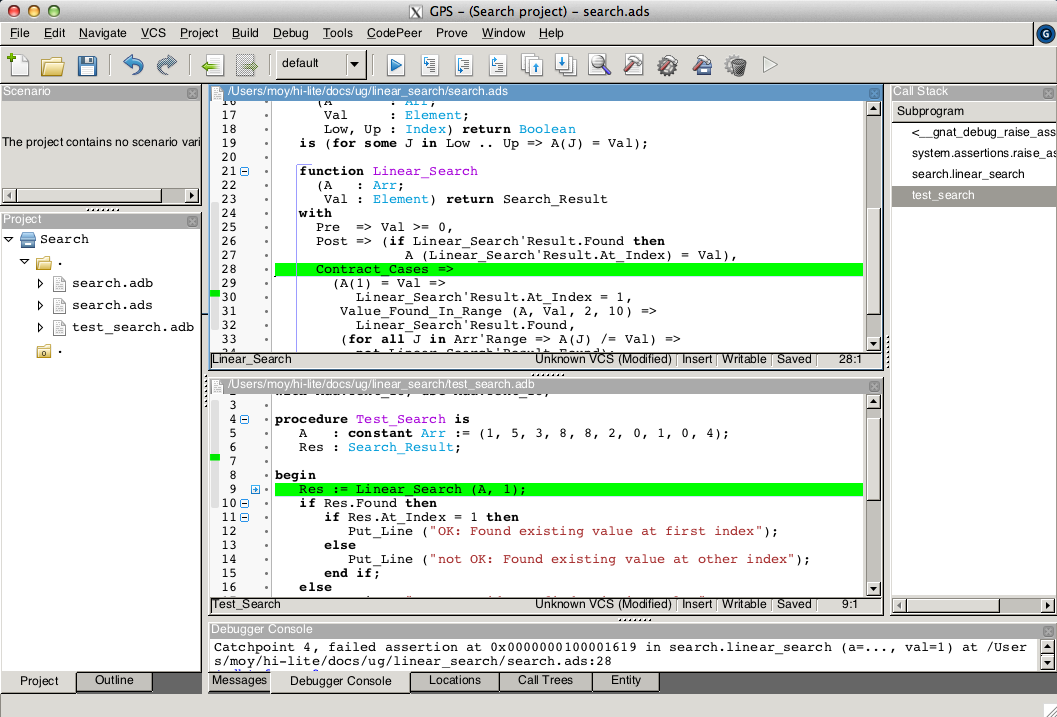Click Writable status in search.ads editor
This screenshot has width=1057, height=717.
pyautogui.click(x=744, y=360)
